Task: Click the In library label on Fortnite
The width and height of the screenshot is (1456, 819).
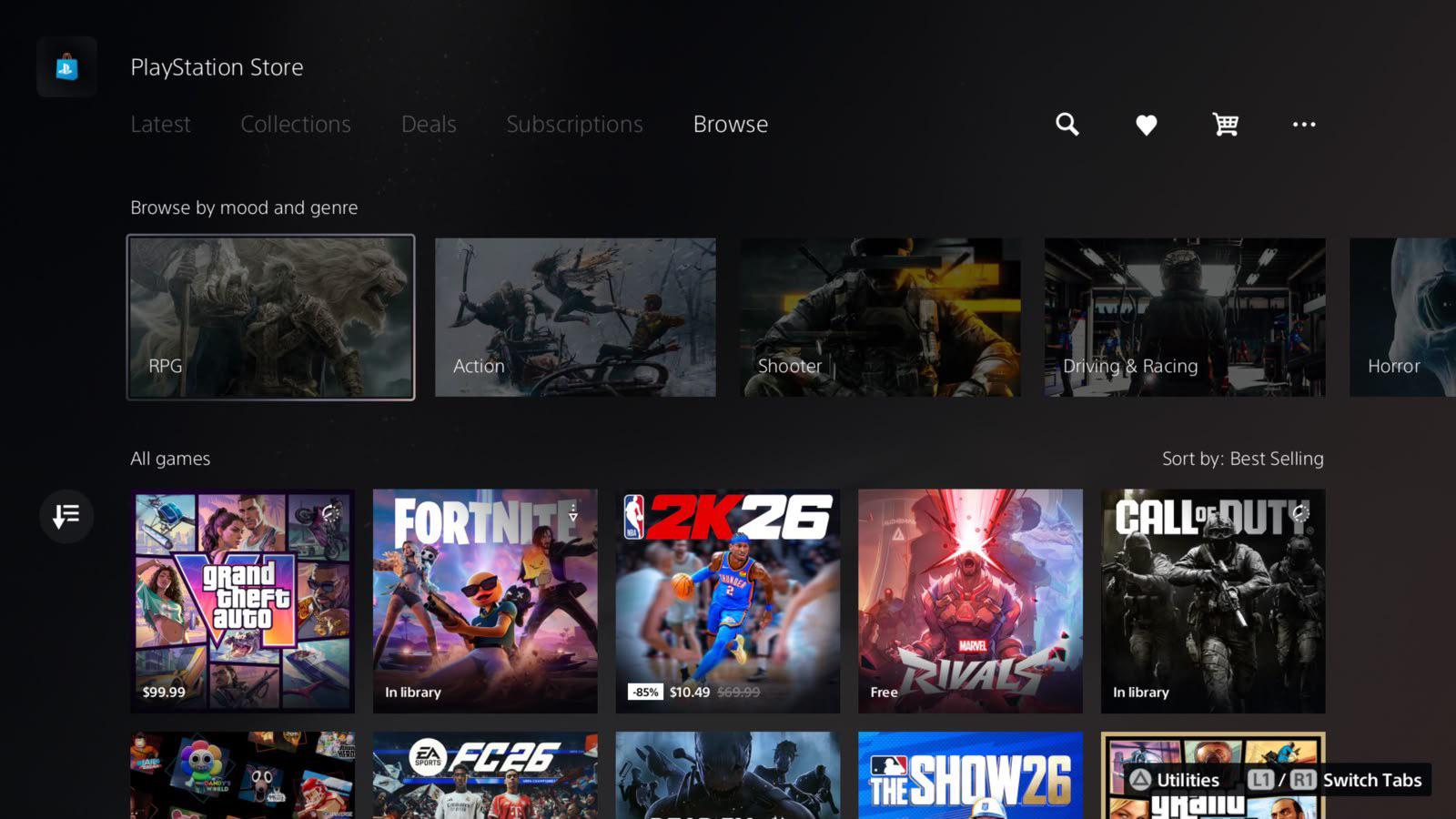Action: tap(413, 693)
